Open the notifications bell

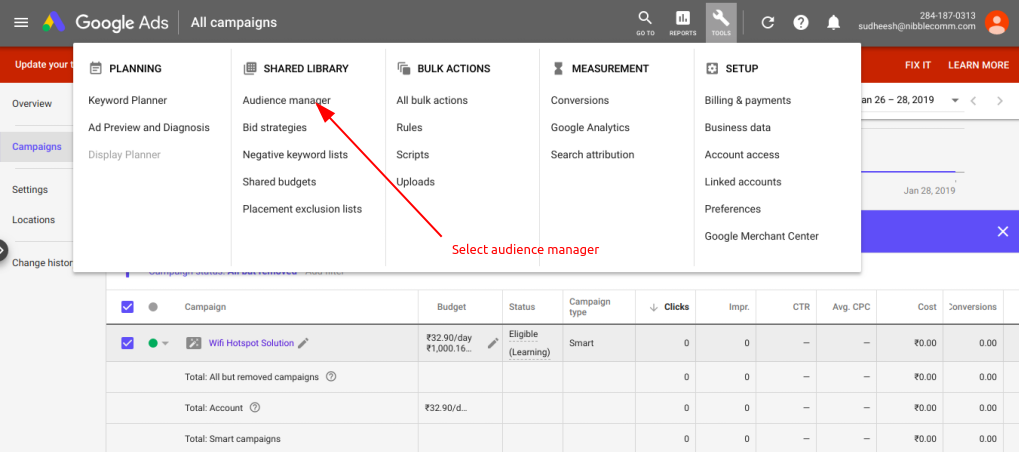[x=833, y=23]
